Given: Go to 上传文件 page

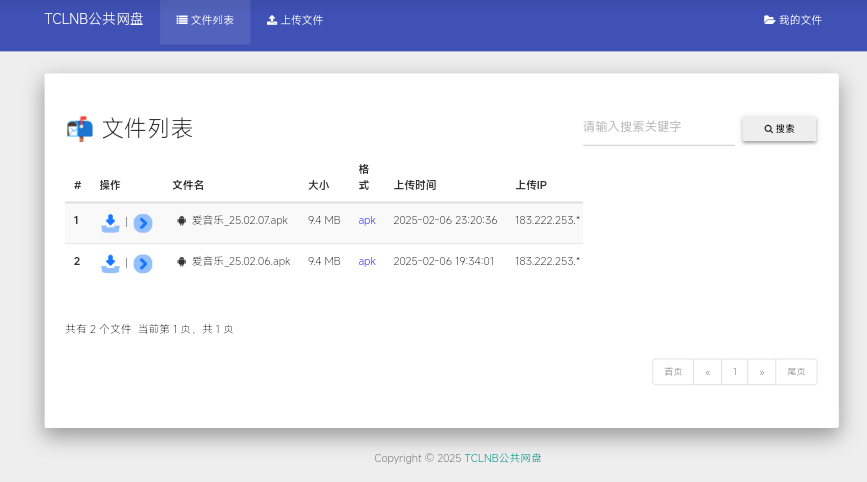Looking at the screenshot, I should [295, 20].
